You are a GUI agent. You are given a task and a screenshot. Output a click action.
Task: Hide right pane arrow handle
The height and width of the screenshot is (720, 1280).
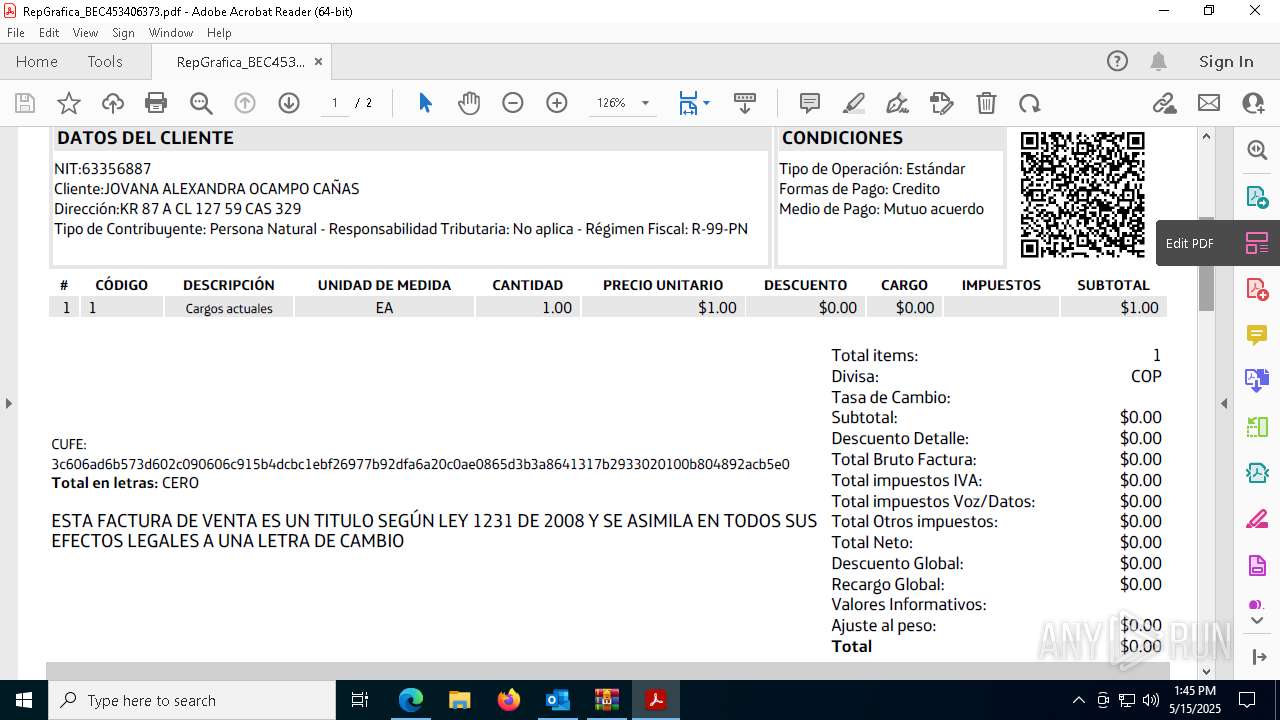(1224, 404)
